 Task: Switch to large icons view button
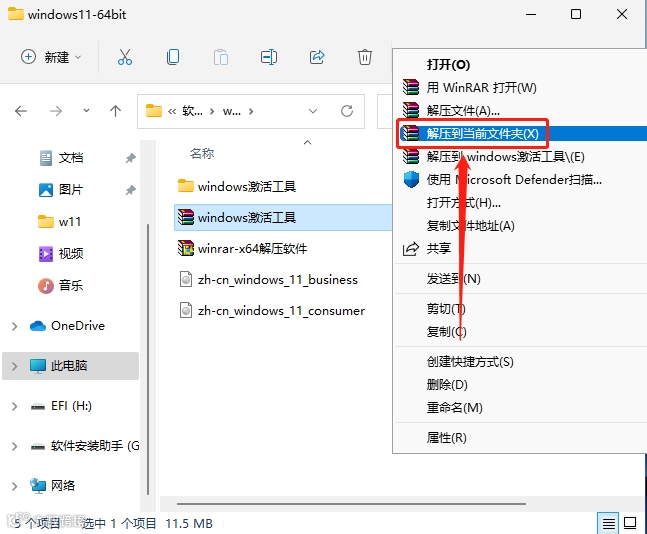[x=630, y=523]
